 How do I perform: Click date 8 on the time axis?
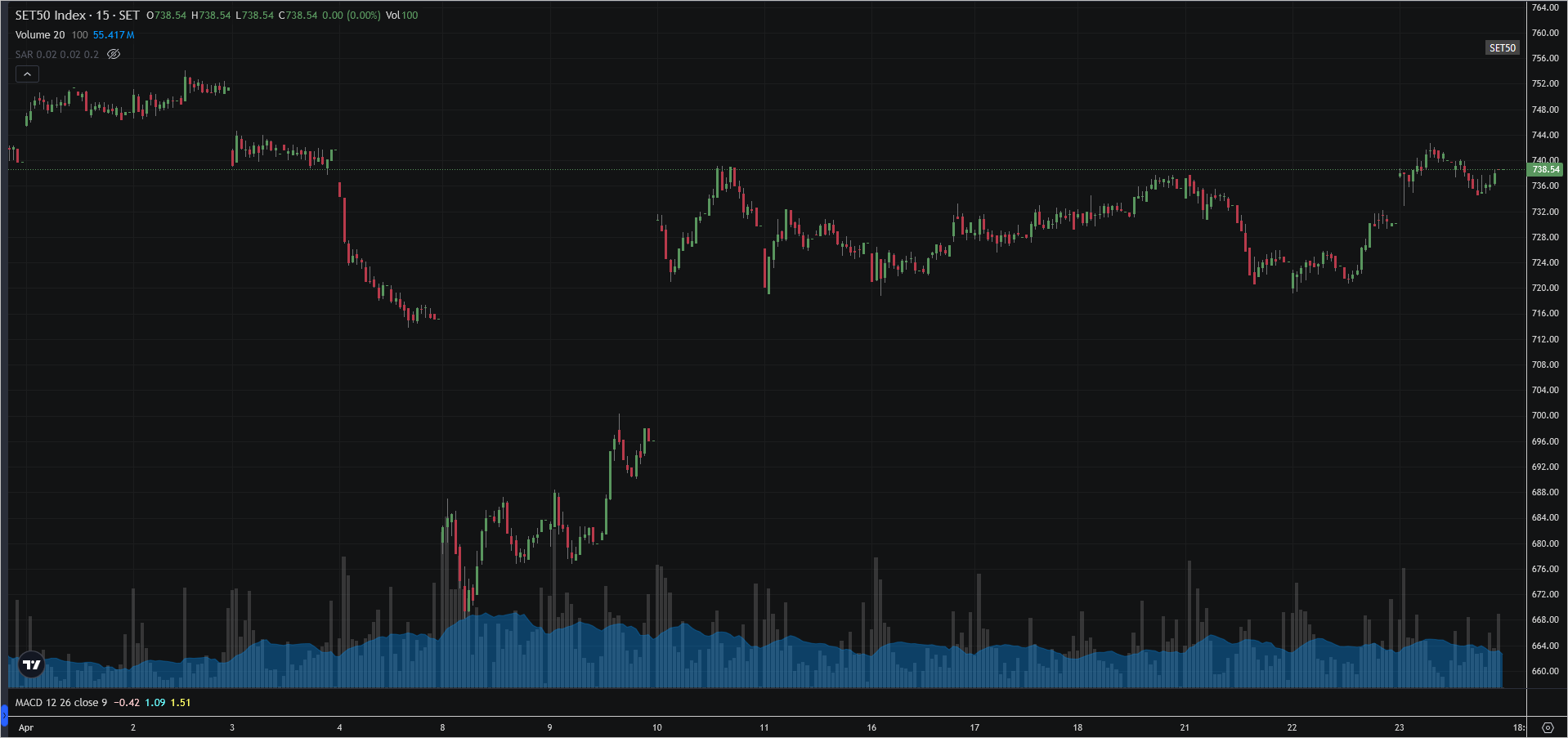pos(442,727)
